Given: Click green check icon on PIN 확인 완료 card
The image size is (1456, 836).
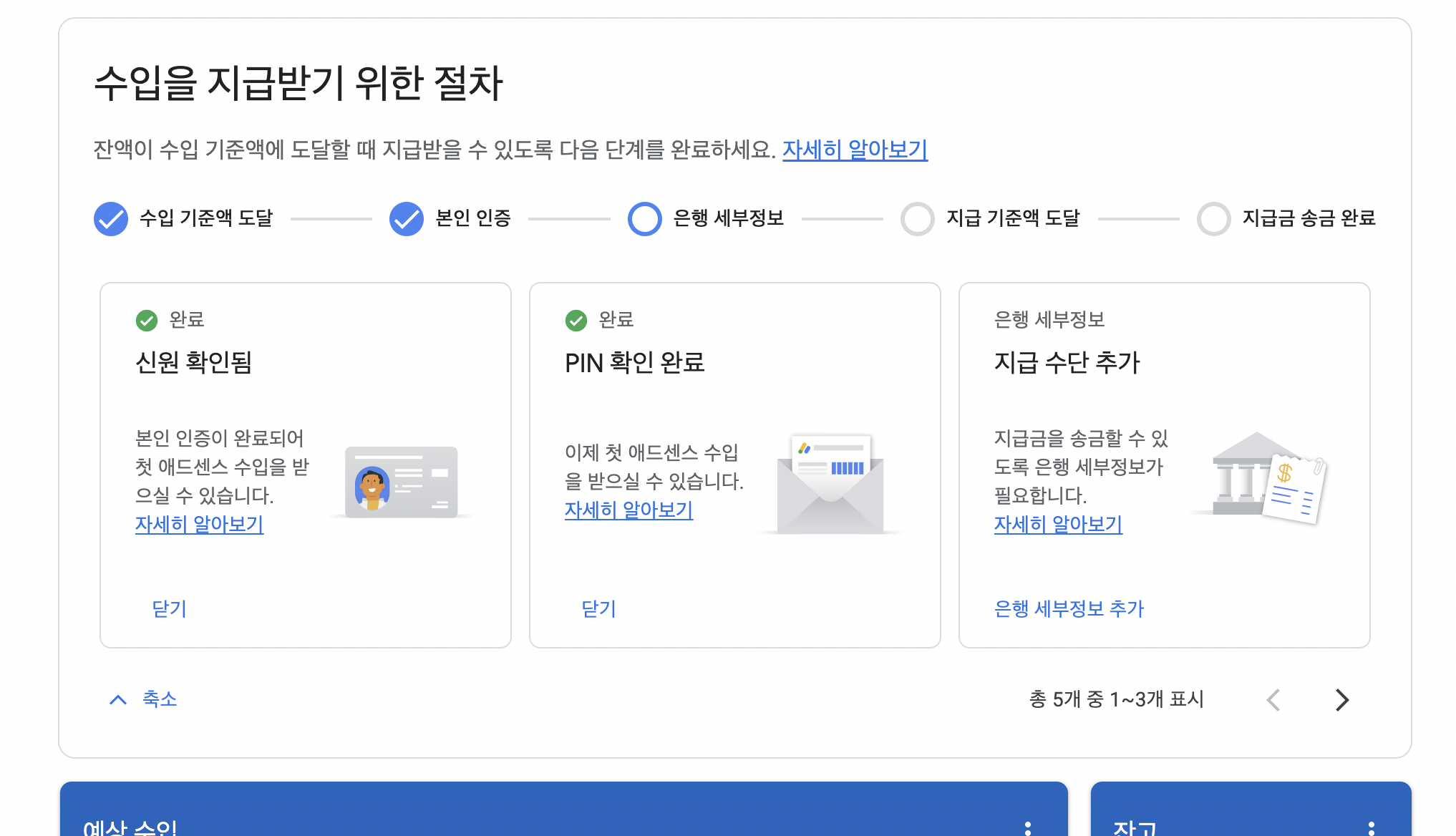Looking at the screenshot, I should pos(576,320).
